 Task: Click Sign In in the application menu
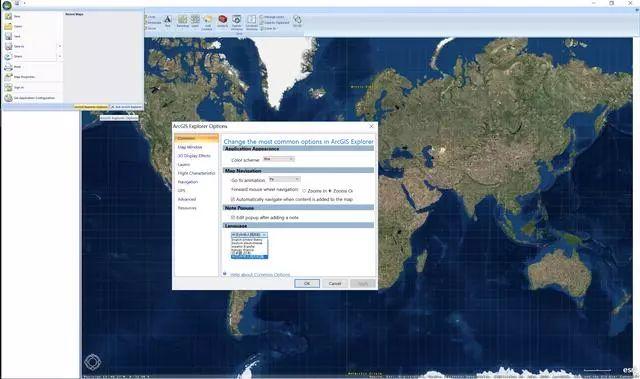32,87
